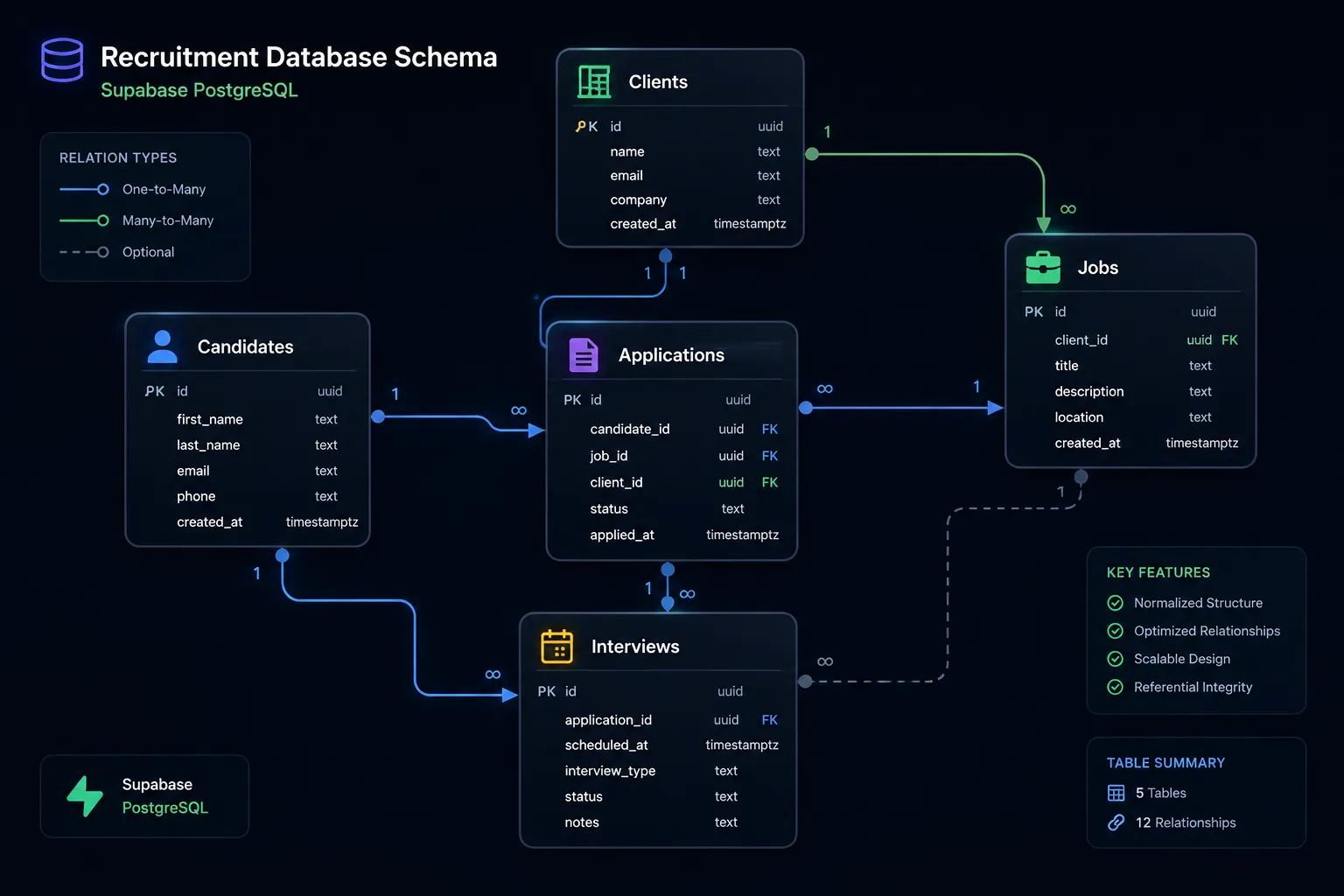The height and width of the screenshot is (896, 1344).
Task: Click the dashed Optional legend marker
Action: (x=85, y=252)
